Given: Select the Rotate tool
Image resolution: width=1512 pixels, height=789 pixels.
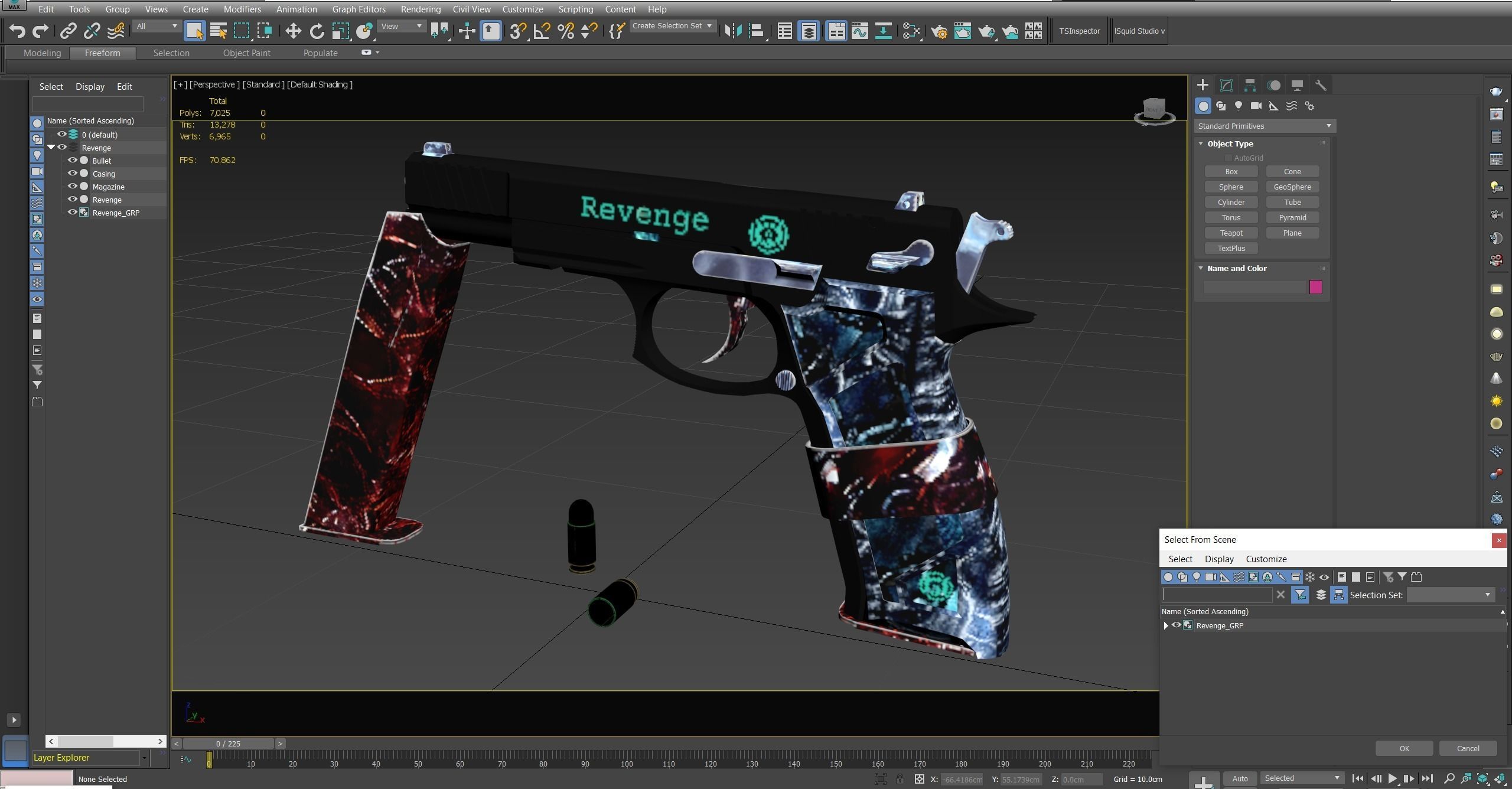Looking at the screenshot, I should (317, 31).
